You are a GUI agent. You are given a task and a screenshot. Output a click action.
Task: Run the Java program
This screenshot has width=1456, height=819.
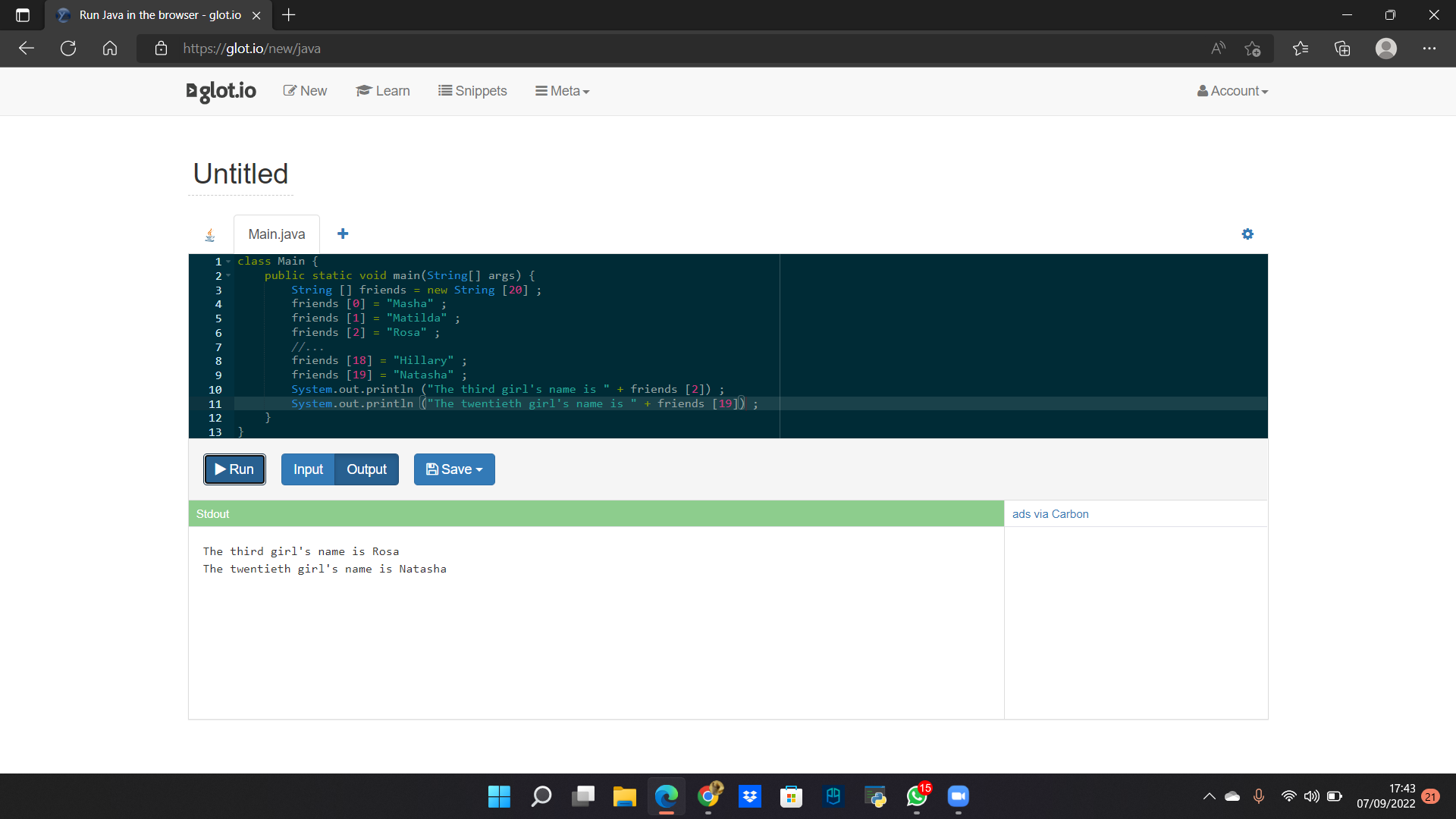tap(234, 469)
